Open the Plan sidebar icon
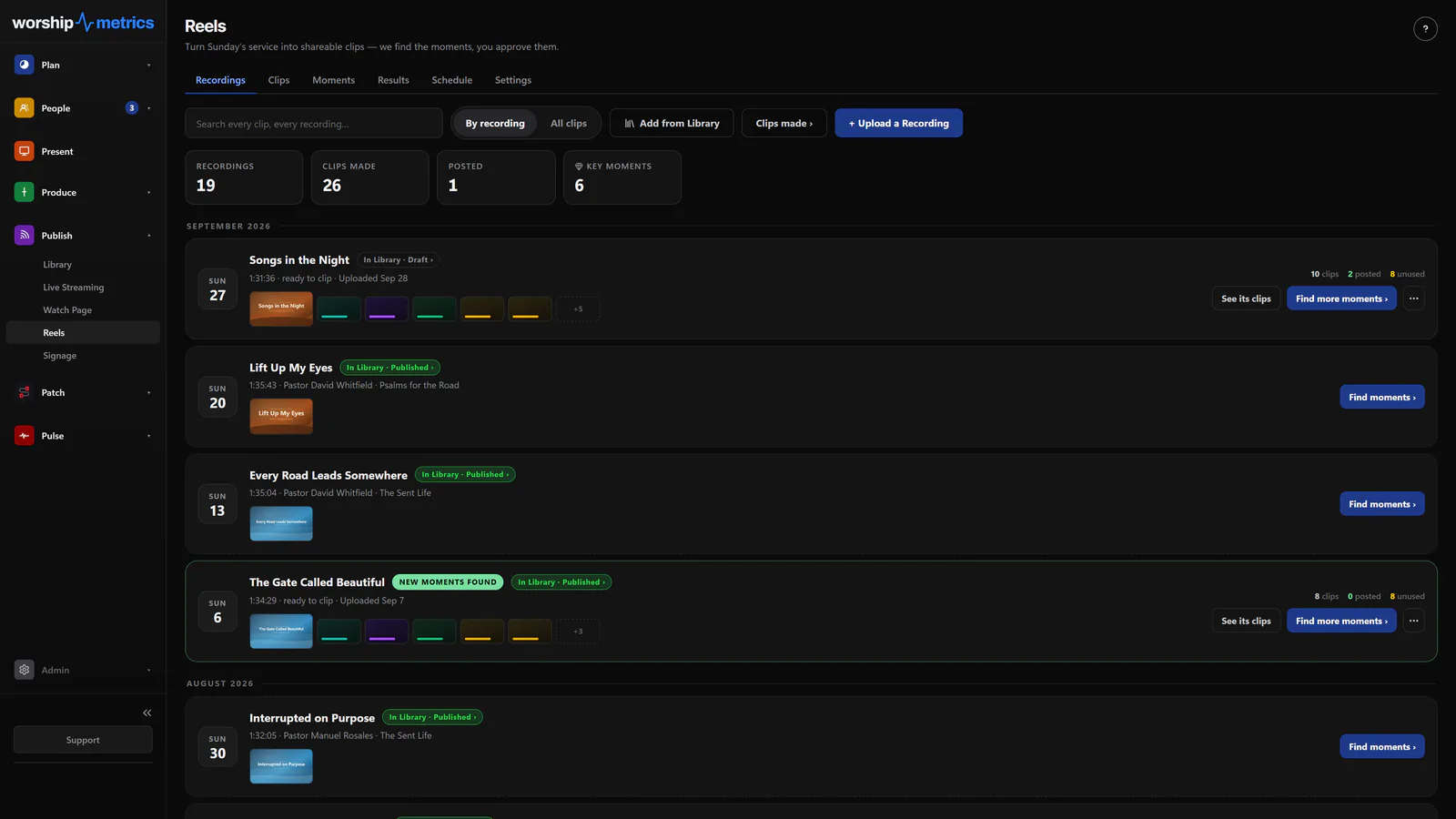Screen dimensions: 1456x819 tap(25, 65)
